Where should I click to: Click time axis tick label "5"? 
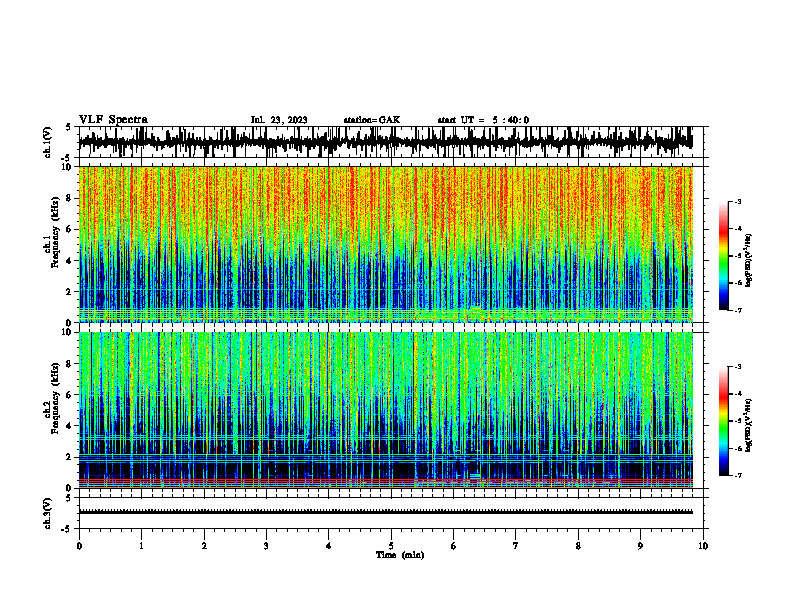pos(391,546)
